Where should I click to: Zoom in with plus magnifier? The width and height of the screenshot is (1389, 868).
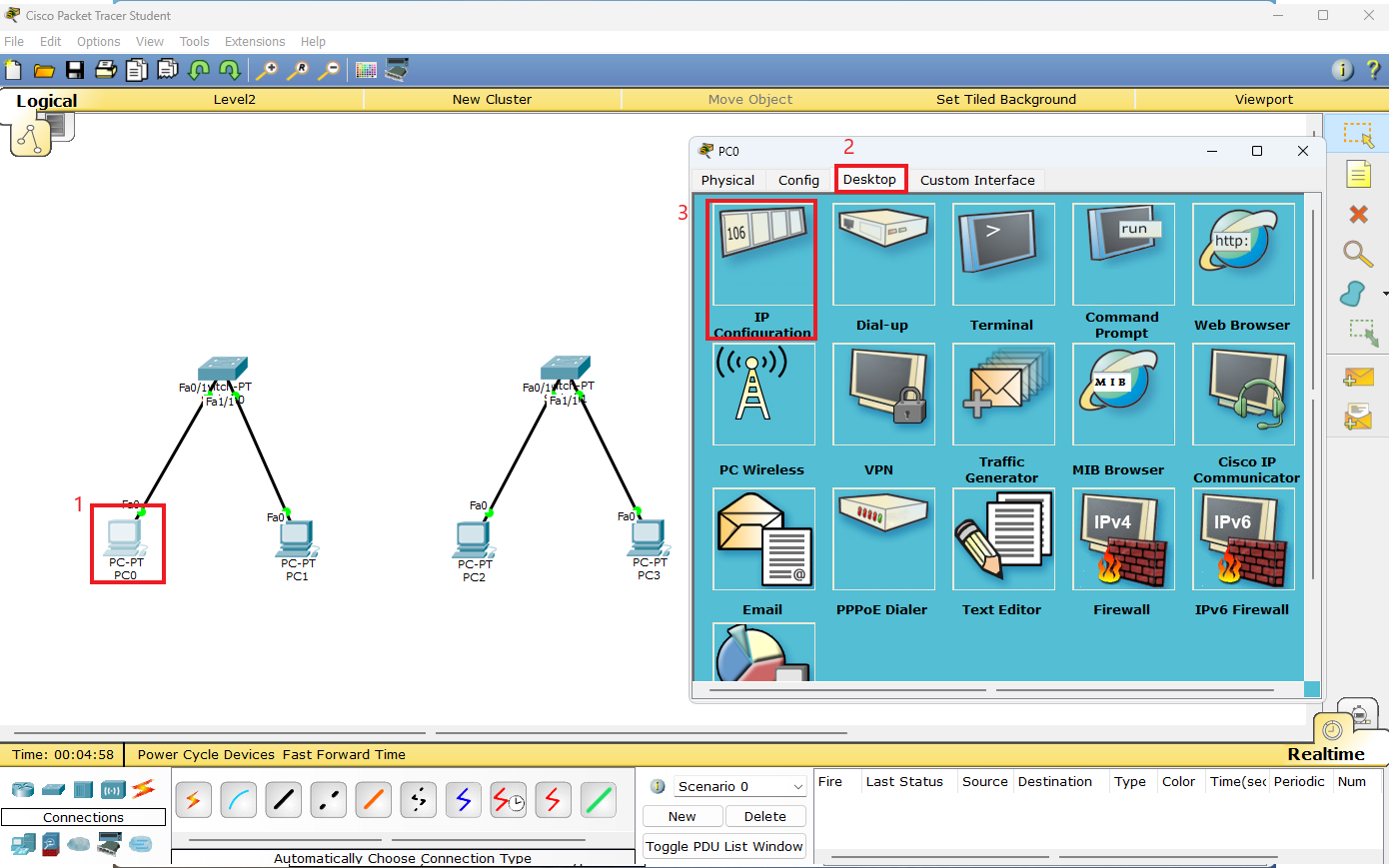[267, 70]
